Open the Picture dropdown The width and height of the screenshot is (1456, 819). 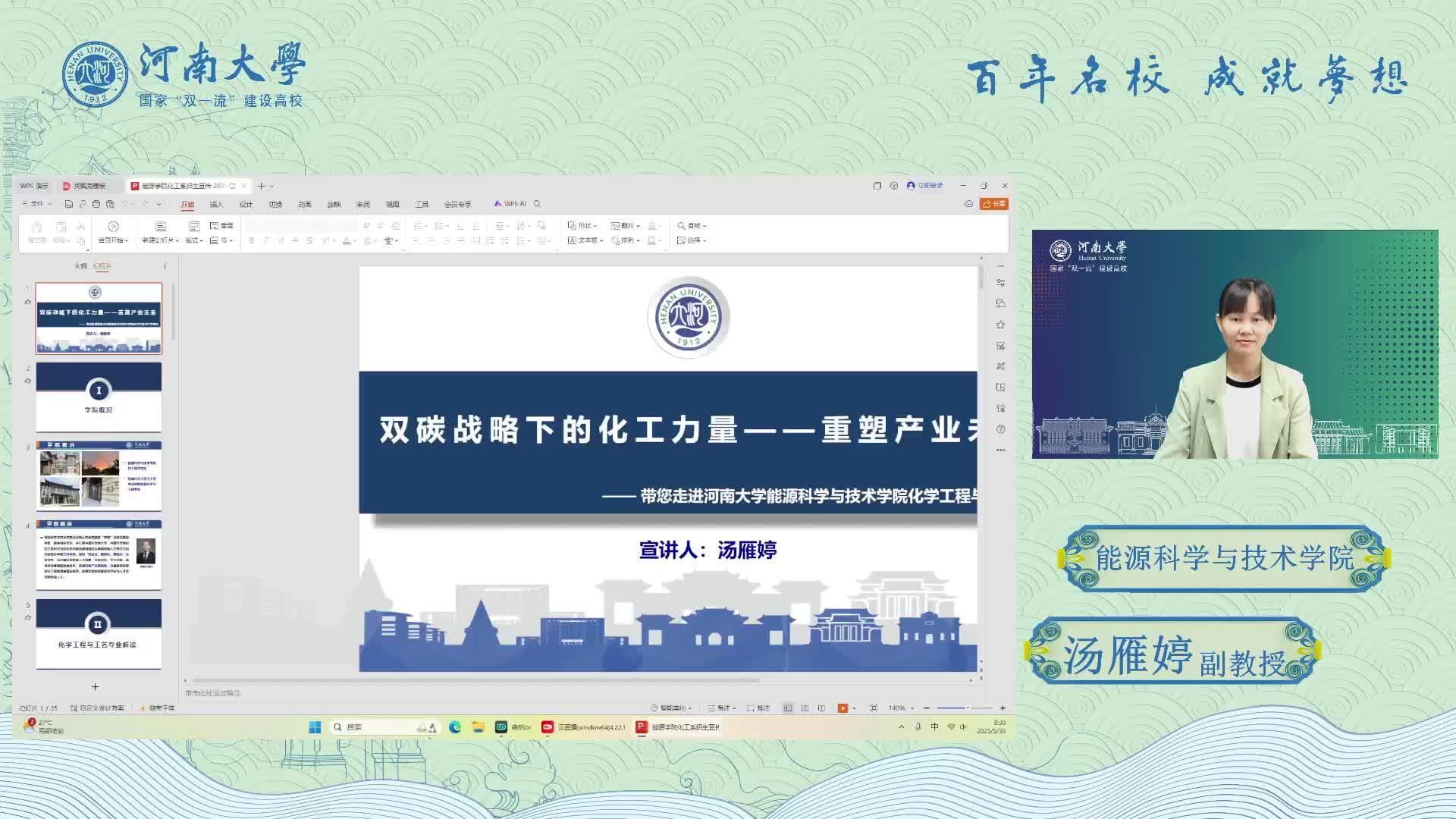pyautogui.click(x=626, y=225)
